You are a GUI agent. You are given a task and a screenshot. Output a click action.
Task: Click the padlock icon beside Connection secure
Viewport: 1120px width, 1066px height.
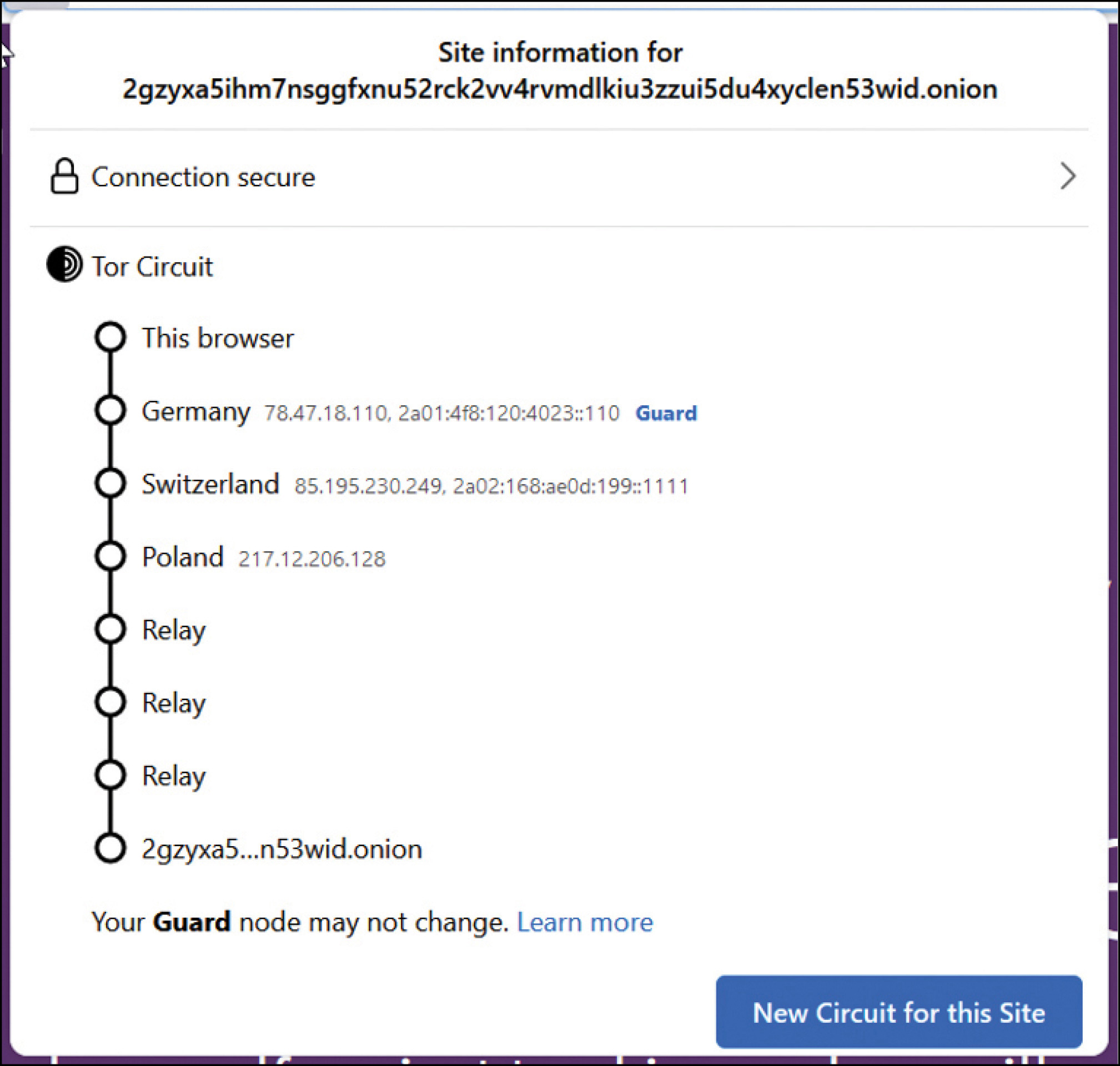point(64,176)
